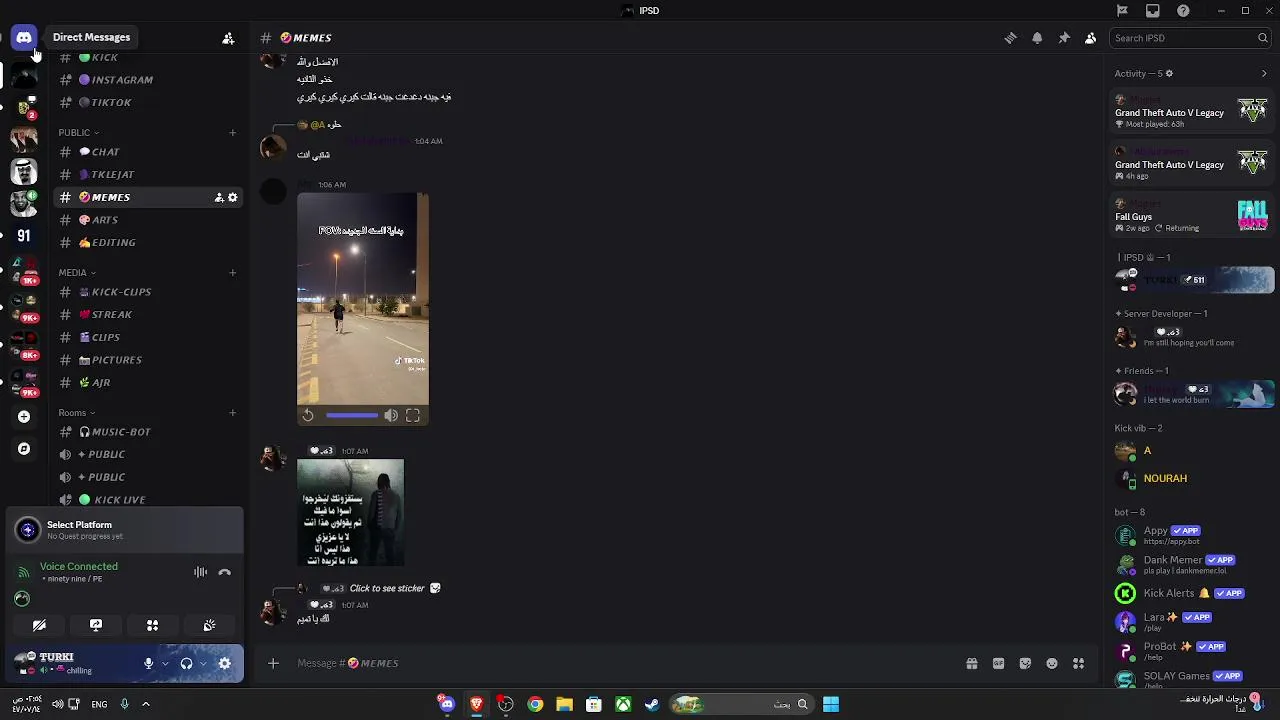View NOURAH member profile
This screenshot has height=720, width=1280.
pyautogui.click(x=1191, y=478)
